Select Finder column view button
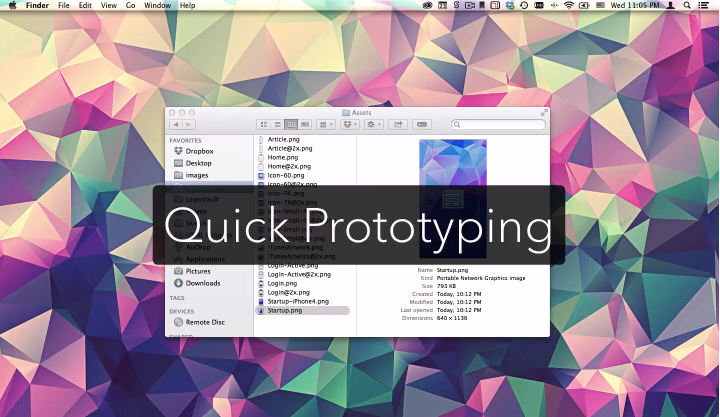Image resolution: width=720 pixels, height=417 pixels. click(x=291, y=124)
